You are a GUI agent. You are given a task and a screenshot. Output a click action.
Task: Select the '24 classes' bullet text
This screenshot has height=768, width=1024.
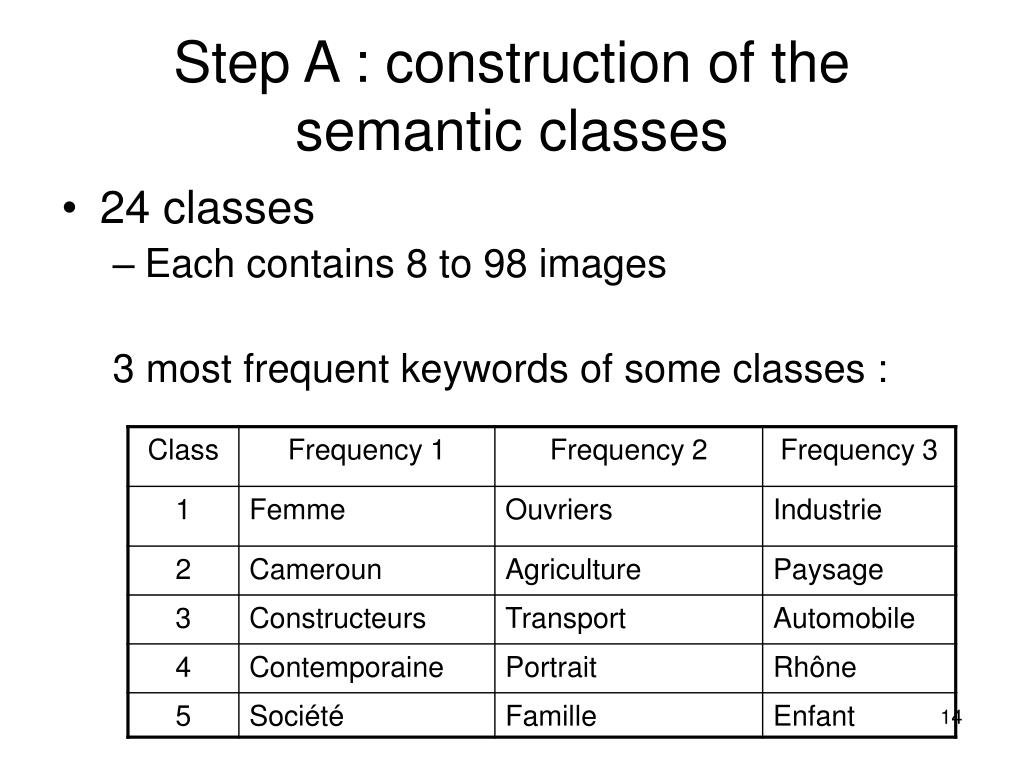(x=207, y=208)
